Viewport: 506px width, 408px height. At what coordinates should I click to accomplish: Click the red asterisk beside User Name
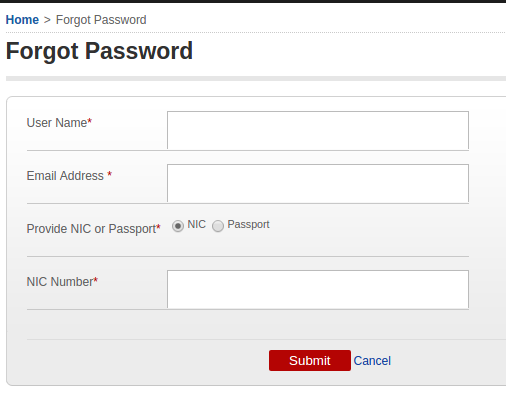(x=89, y=121)
